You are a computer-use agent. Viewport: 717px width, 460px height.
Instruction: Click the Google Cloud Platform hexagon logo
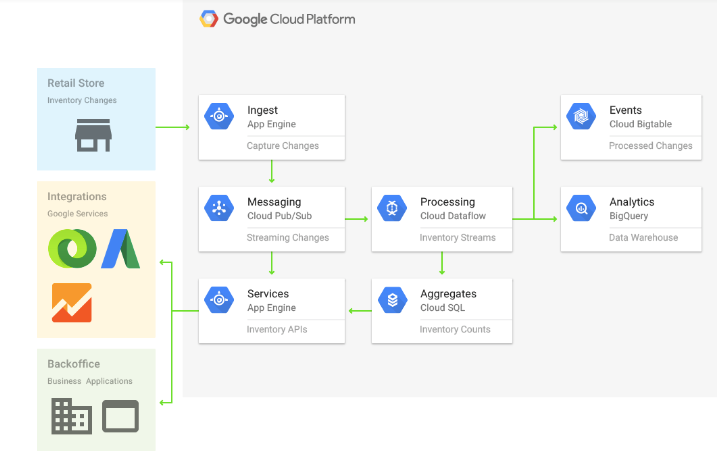coord(209,19)
